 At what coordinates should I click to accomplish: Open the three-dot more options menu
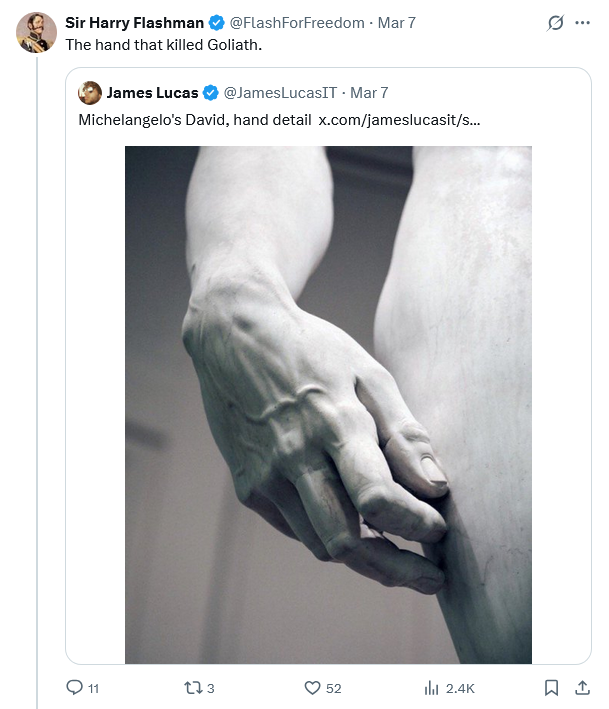[583, 23]
